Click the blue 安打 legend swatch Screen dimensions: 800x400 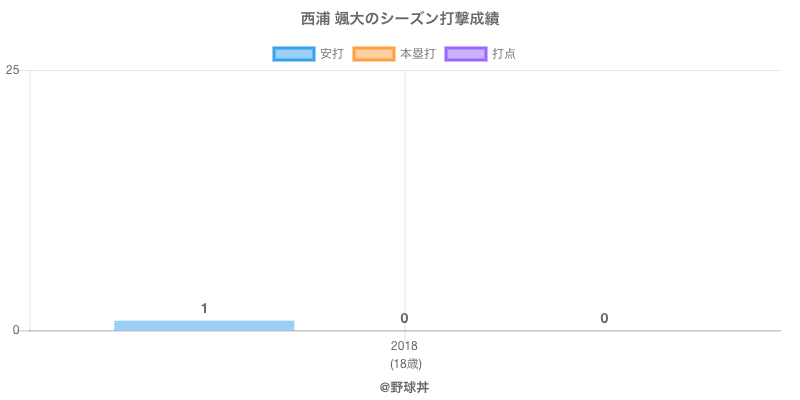tap(293, 54)
